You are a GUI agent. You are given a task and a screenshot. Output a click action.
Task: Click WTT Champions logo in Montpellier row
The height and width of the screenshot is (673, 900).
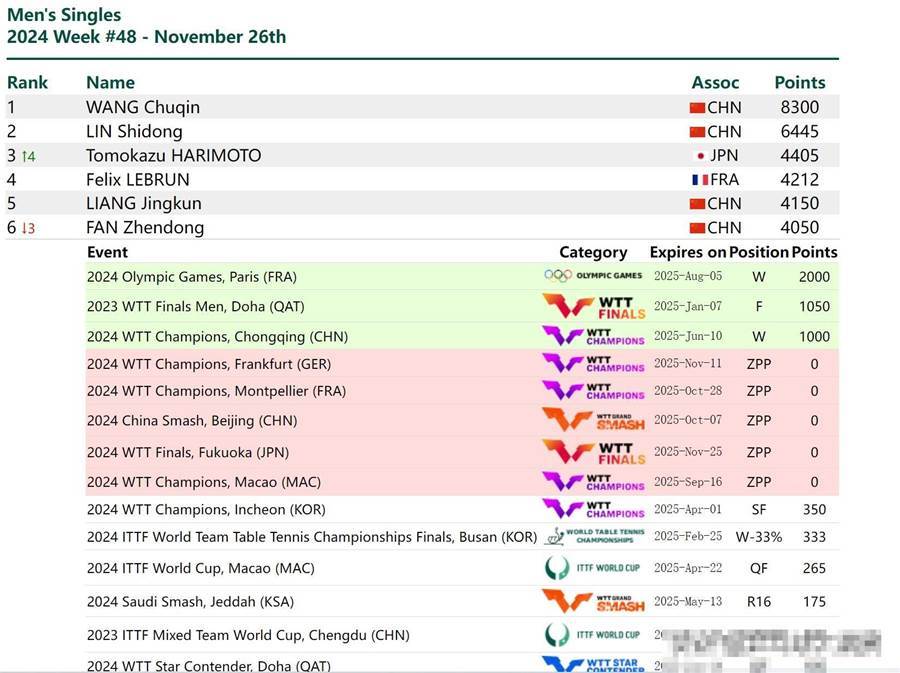pos(593,391)
